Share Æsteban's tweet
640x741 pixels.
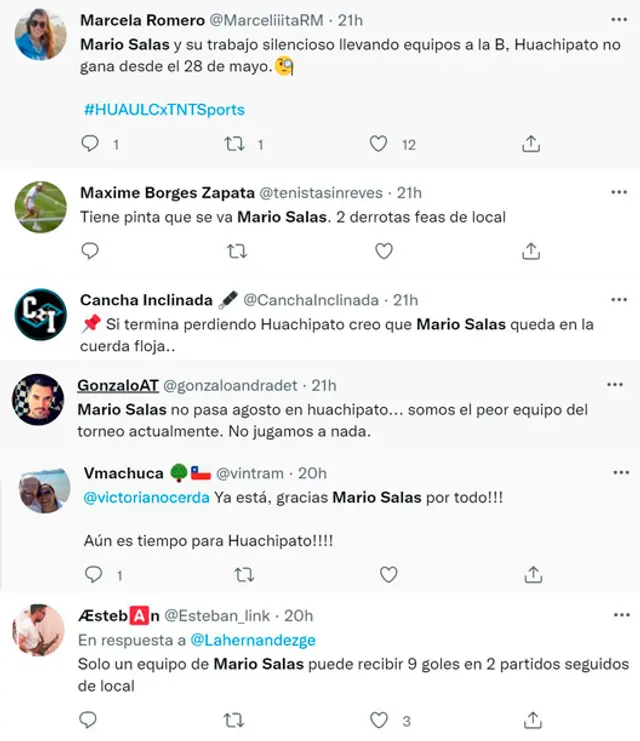(531, 720)
